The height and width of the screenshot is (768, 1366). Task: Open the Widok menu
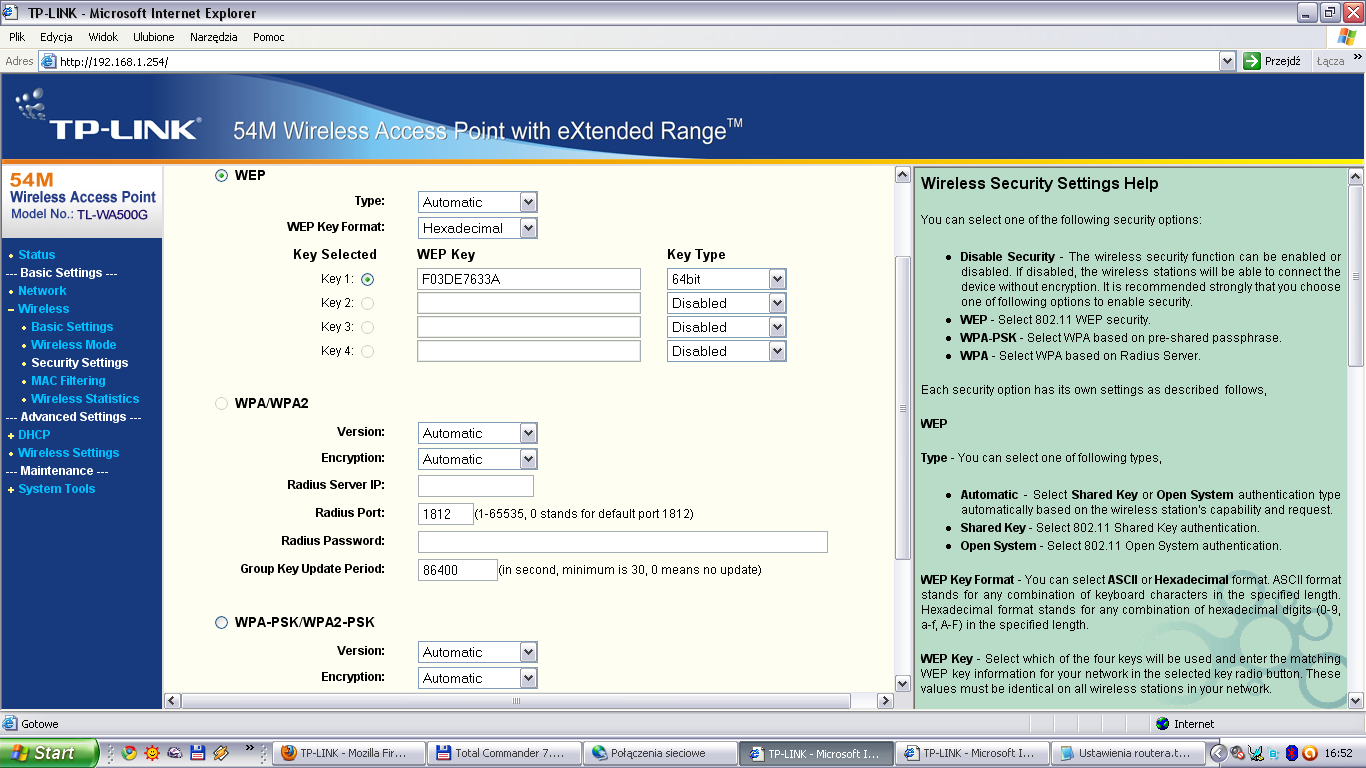(x=103, y=37)
